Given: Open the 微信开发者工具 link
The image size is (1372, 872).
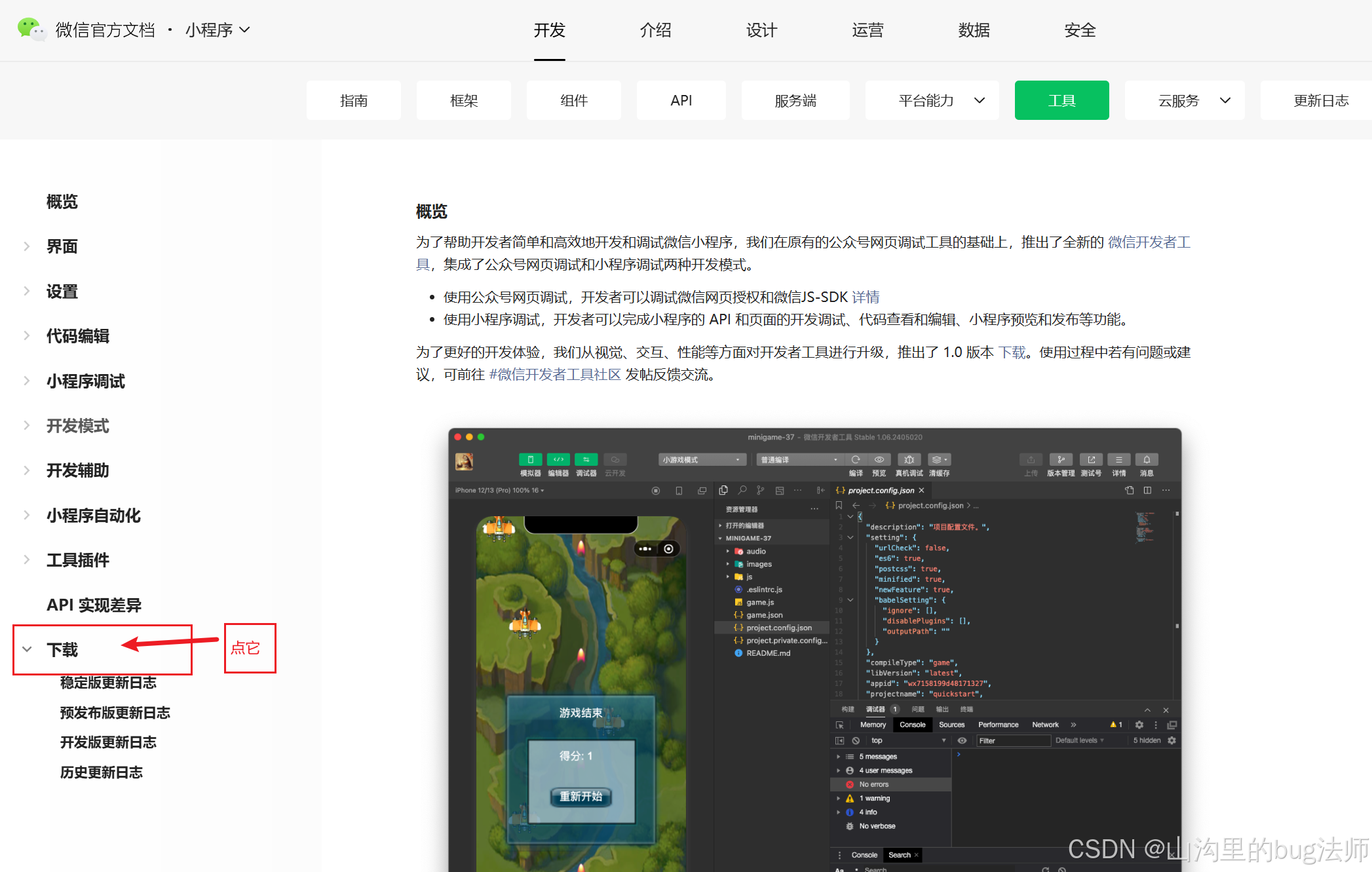Looking at the screenshot, I should pyautogui.click(x=1149, y=242).
